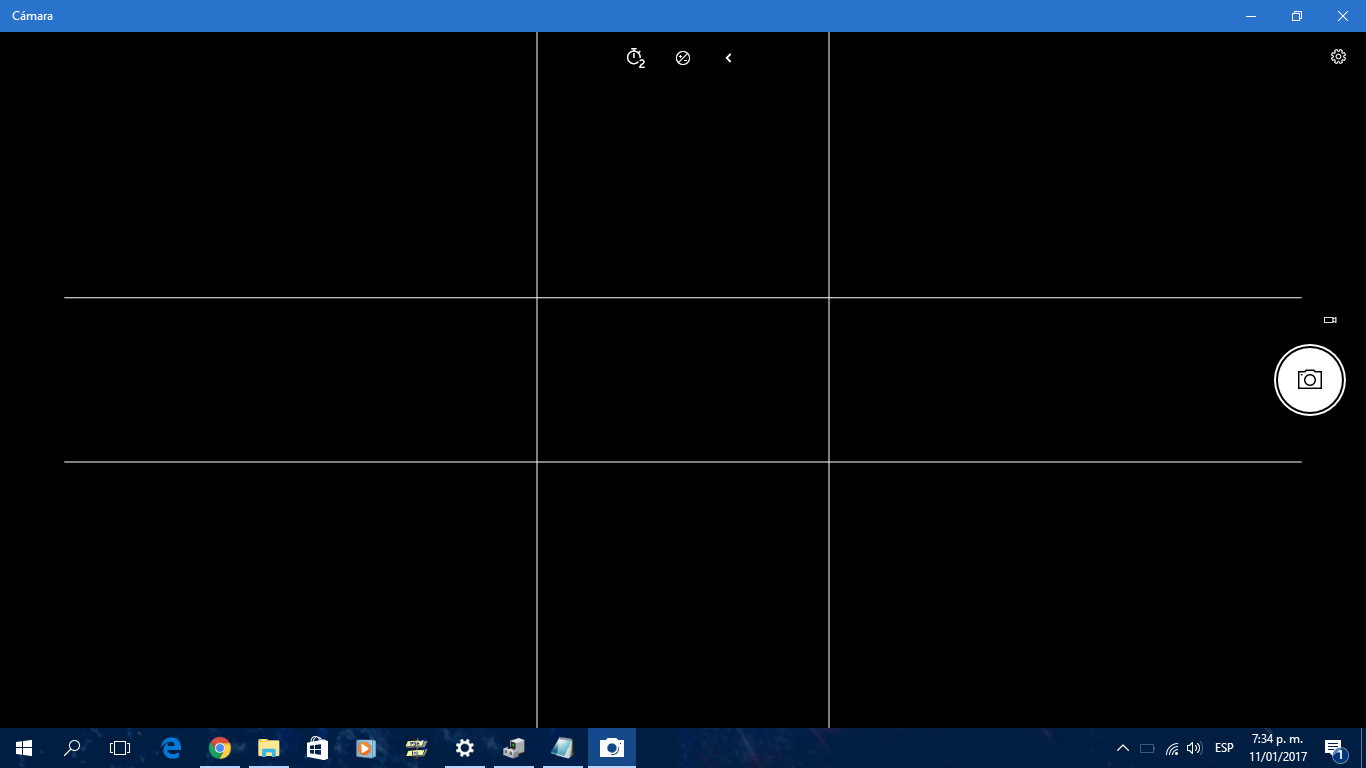Viewport: 1366px width, 768px height.
Task: Open the exposure compensation control
Action: point(683,58)
